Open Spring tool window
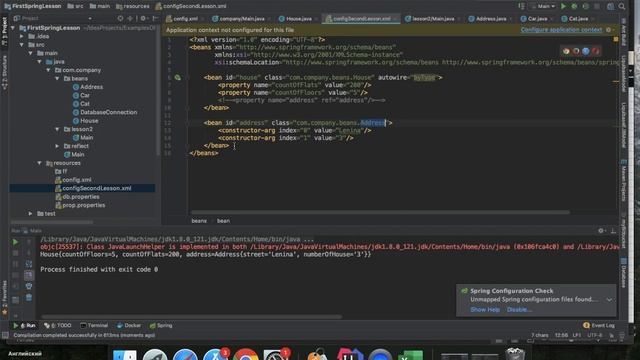This screenshot has width=640, height=360. click(161, 325)
